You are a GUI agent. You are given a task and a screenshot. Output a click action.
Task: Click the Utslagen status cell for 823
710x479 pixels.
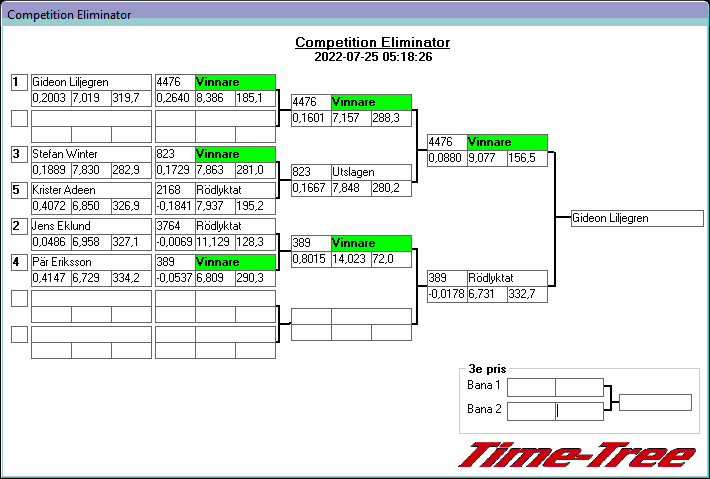pos(371,172)
